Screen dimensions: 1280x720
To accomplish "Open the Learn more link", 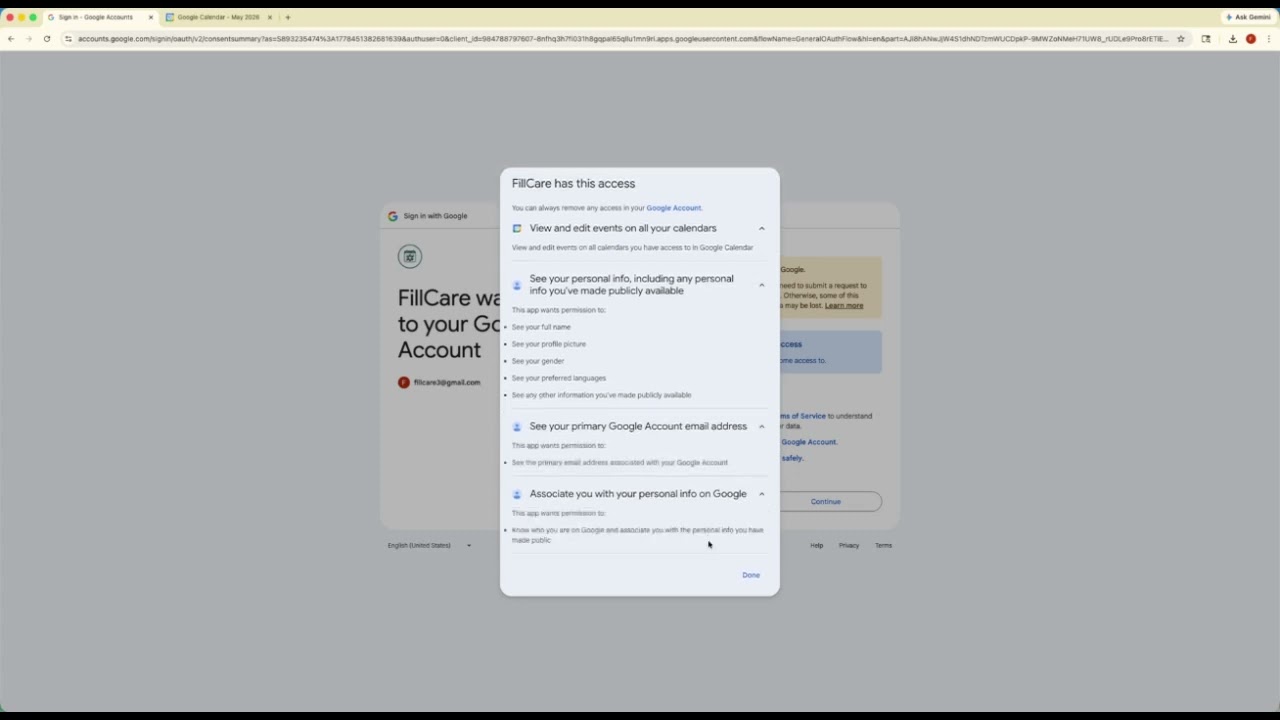I will click(x=844, y=306).
